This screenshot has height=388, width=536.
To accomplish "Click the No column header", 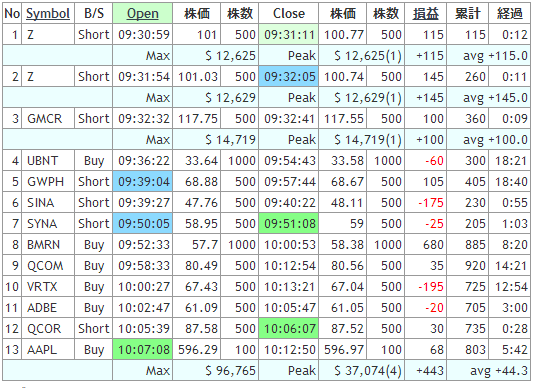I will [x=12, y=14].
